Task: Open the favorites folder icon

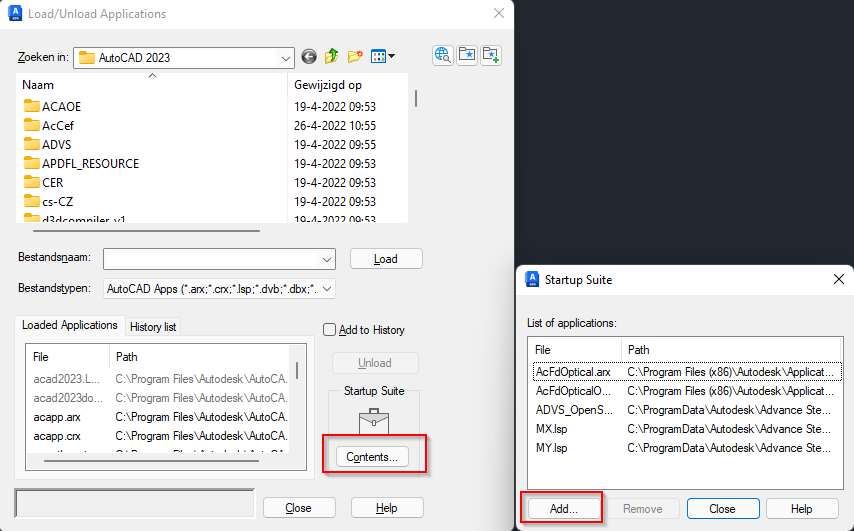Action: (x=467, y=56)
